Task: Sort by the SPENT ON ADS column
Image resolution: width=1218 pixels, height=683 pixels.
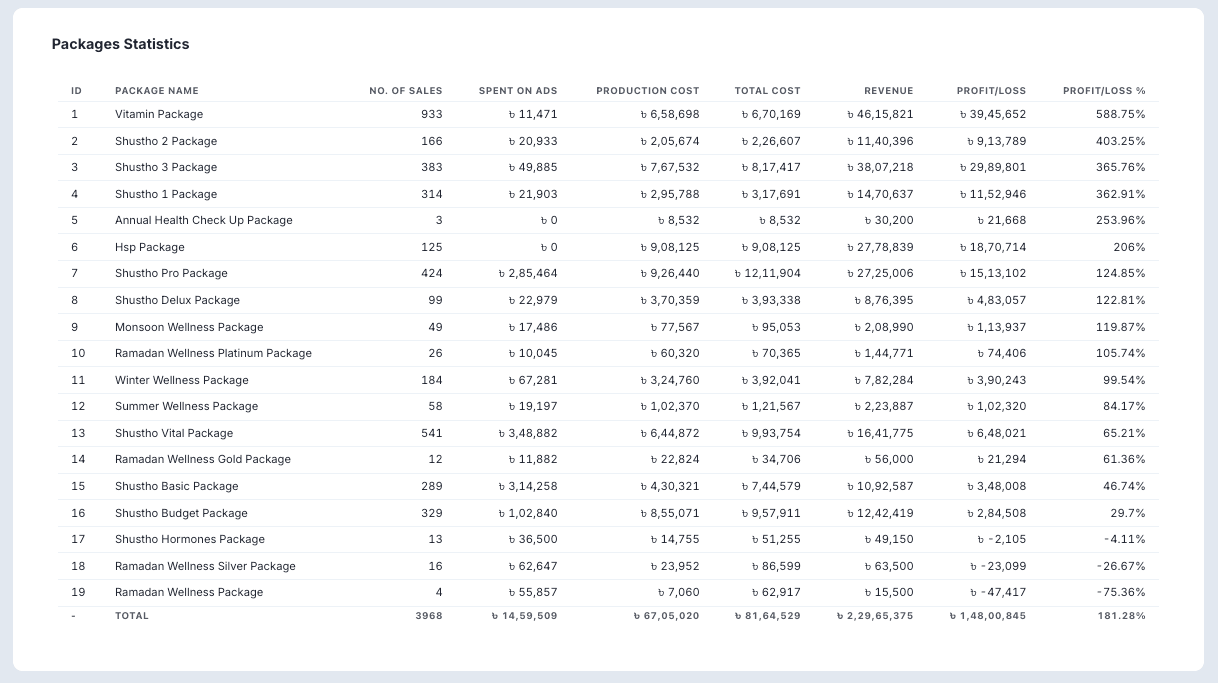Action: pyautogui.click(x=516, y=90)
